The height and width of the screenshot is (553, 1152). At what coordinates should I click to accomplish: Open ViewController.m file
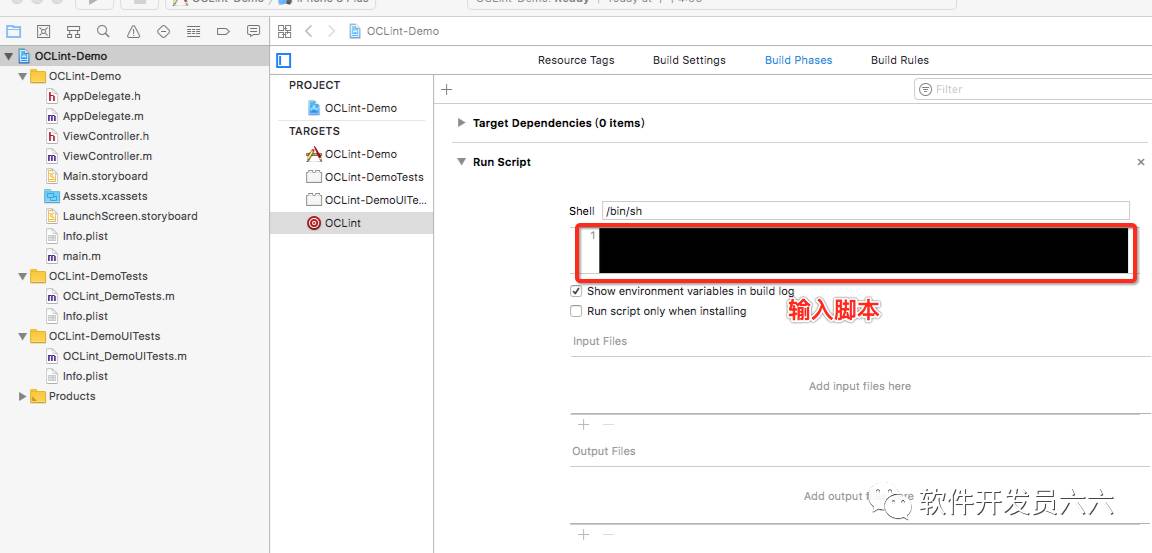coord(107,156)
